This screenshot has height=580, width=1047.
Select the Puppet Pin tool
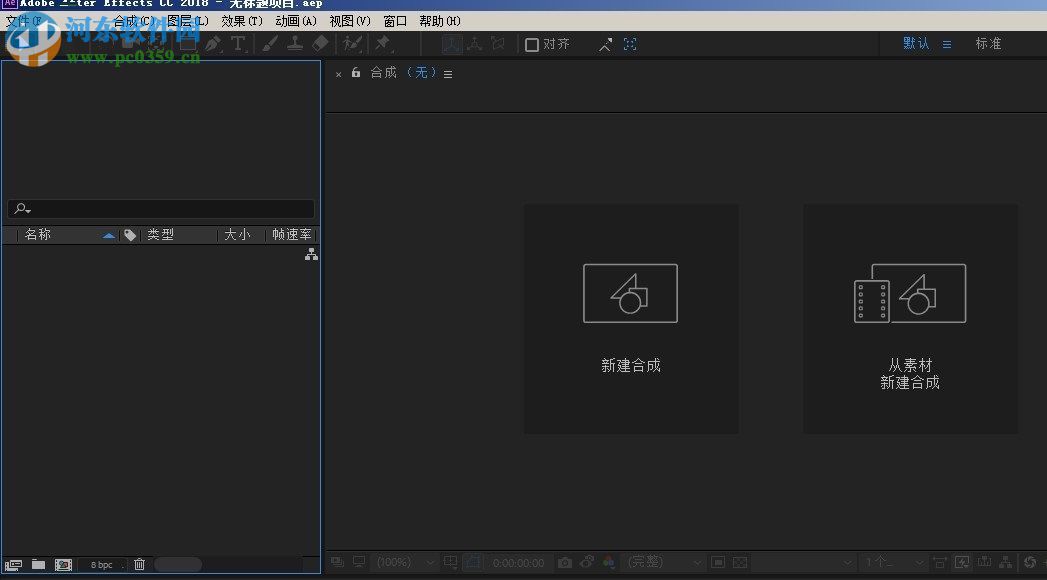[x=382, y=44]
